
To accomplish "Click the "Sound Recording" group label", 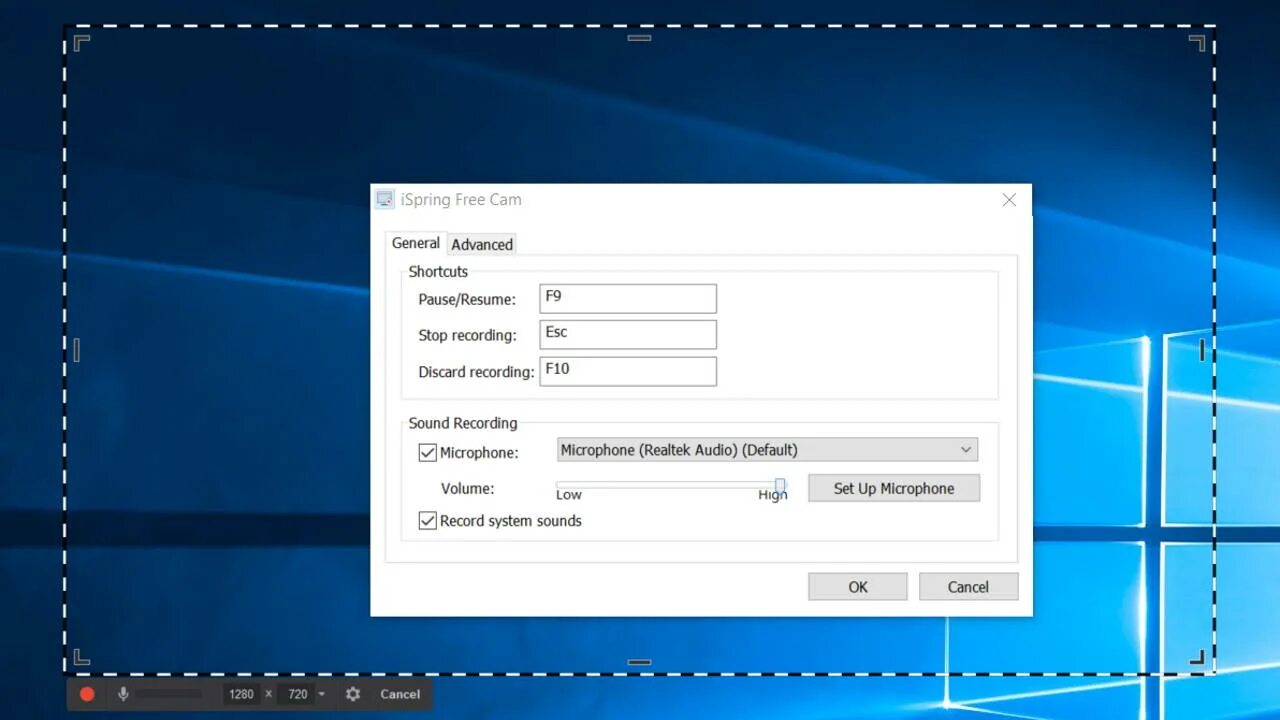I will point(463,423).
